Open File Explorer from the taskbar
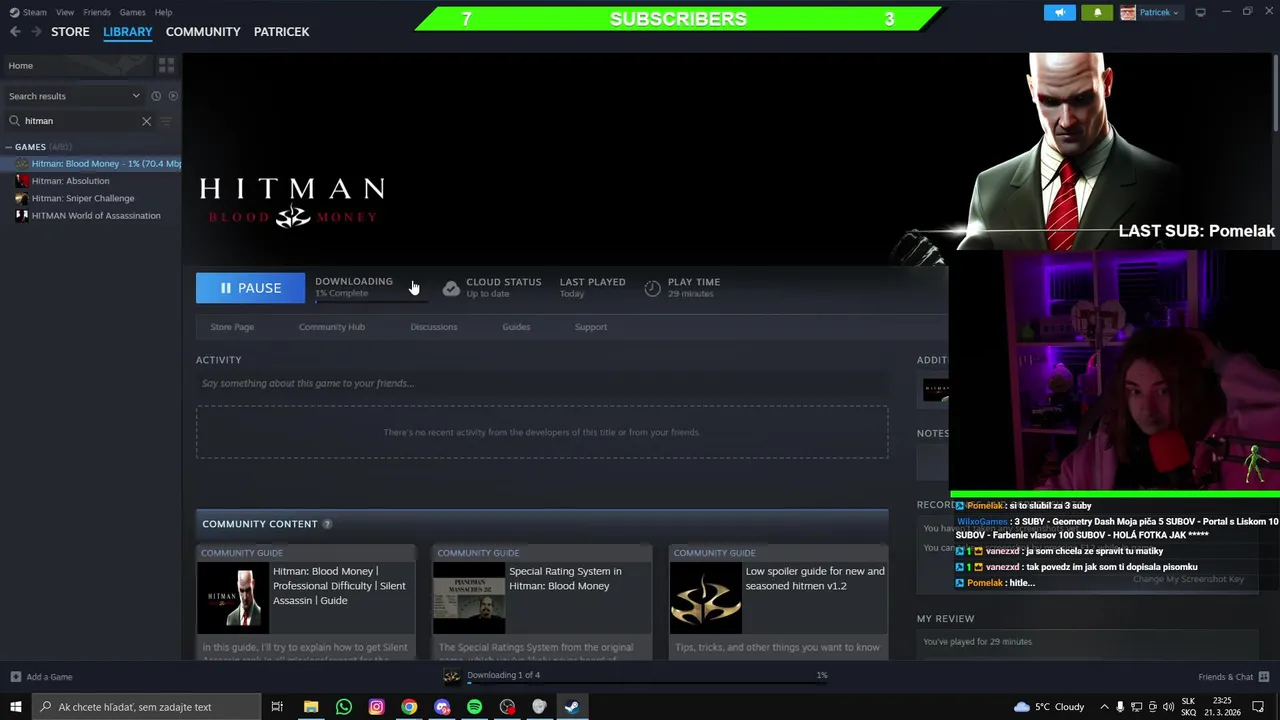Screen dimensions: 1280x720 (311, 707)
